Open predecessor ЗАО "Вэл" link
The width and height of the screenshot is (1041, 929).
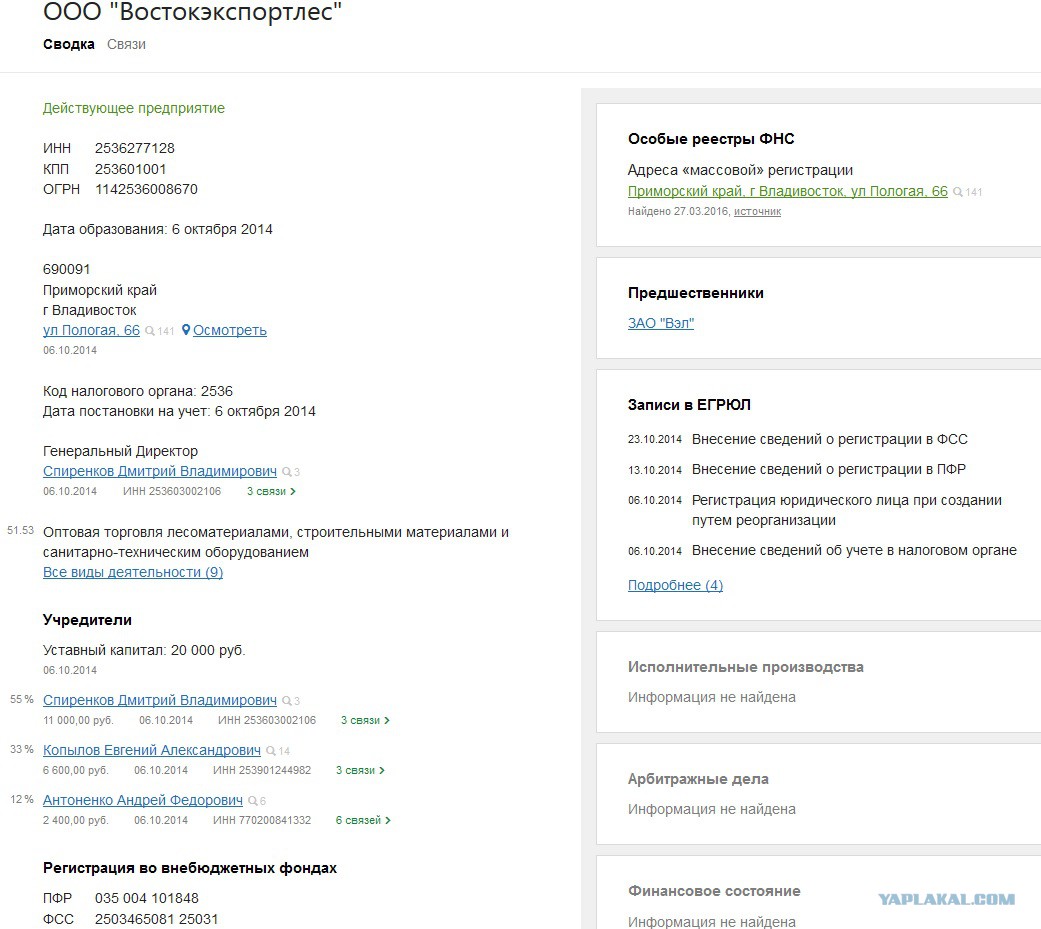pyautogui.click(x=661, y=323)
